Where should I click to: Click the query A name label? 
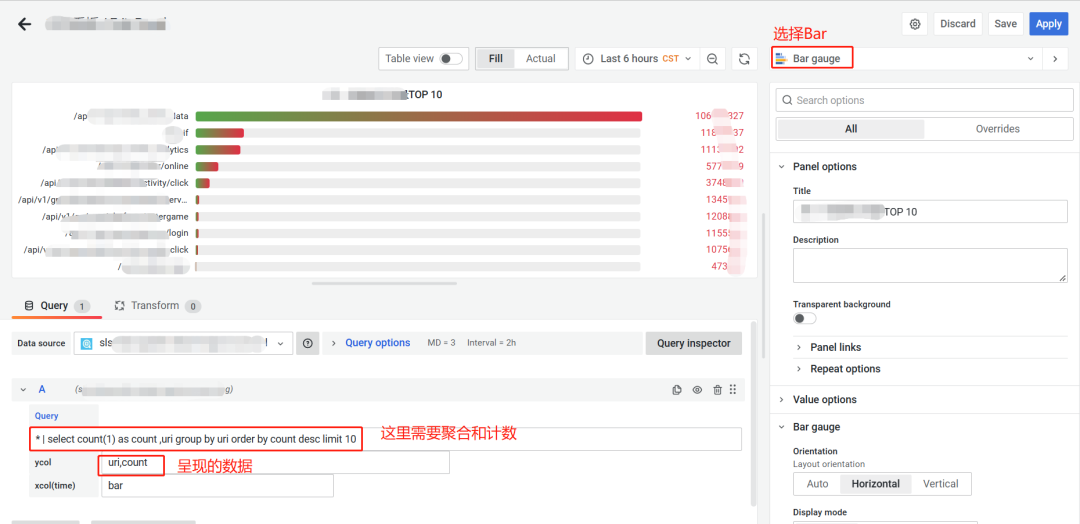tap(41, 390)
